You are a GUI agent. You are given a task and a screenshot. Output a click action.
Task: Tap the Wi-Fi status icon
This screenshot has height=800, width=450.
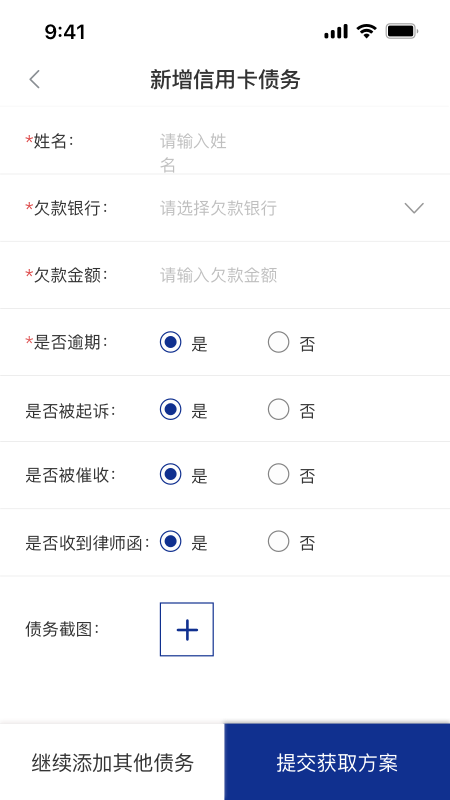click(x=366, y=31)
